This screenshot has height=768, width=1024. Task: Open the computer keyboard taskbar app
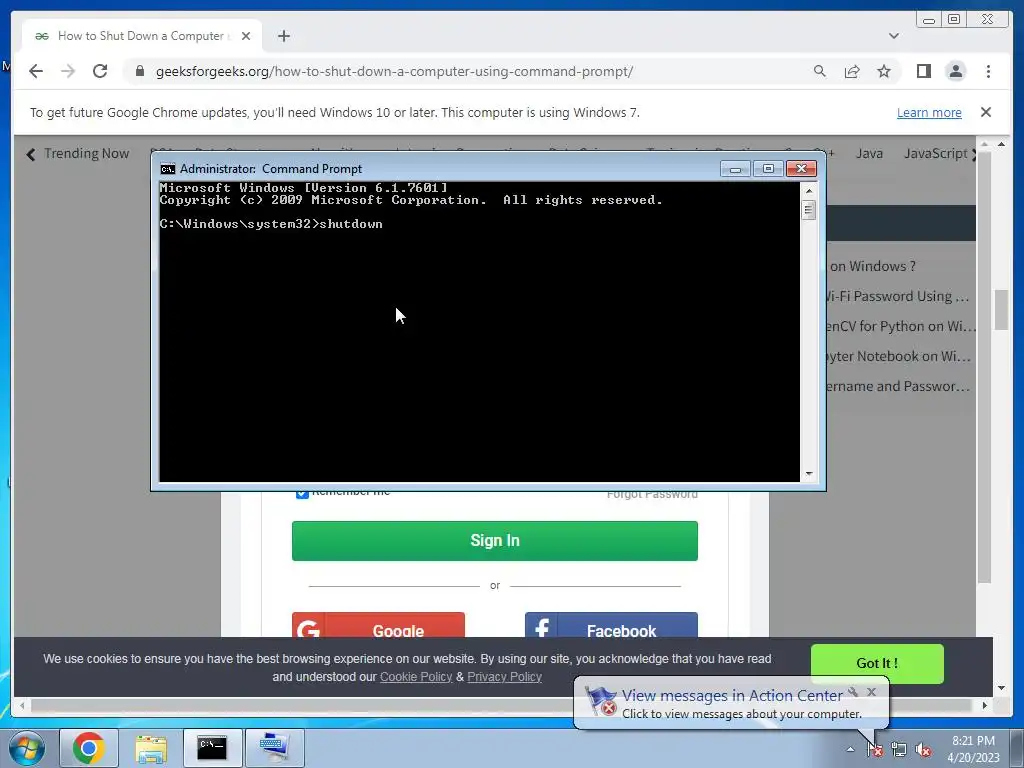click(x=274, y=748)
